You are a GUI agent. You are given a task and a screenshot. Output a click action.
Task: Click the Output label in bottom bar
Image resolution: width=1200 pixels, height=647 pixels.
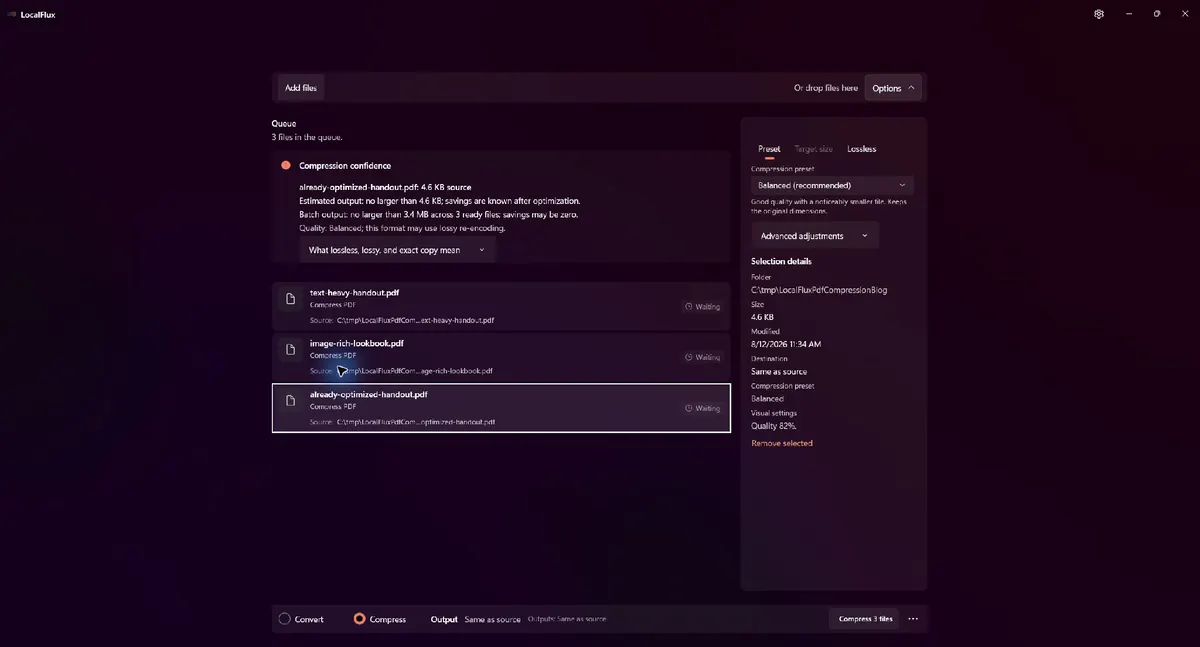444,619
